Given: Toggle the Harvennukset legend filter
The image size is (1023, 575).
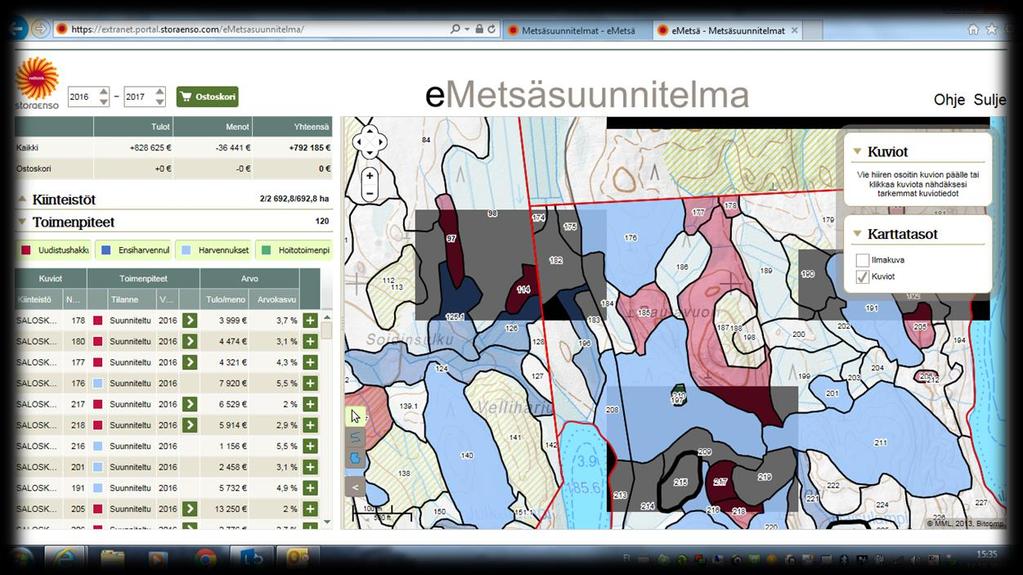Looking at the screenshot, I should (x=215, y=250).
